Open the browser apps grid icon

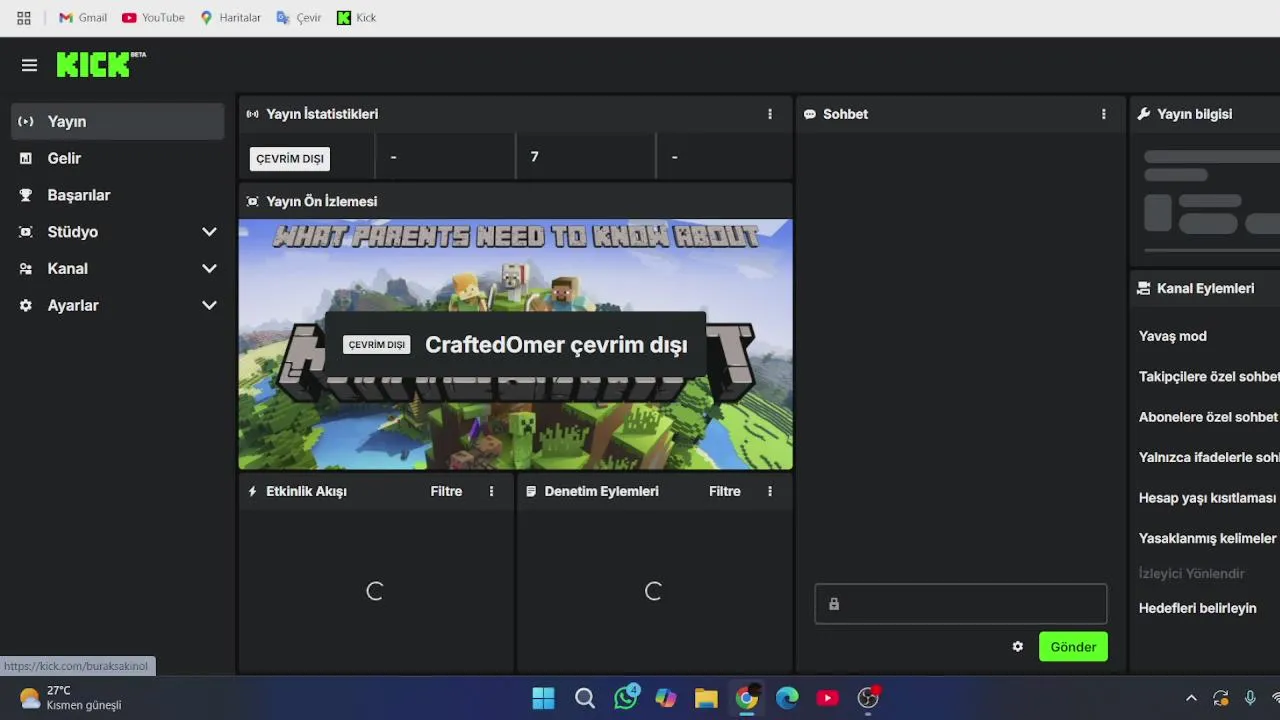[24, 18]
